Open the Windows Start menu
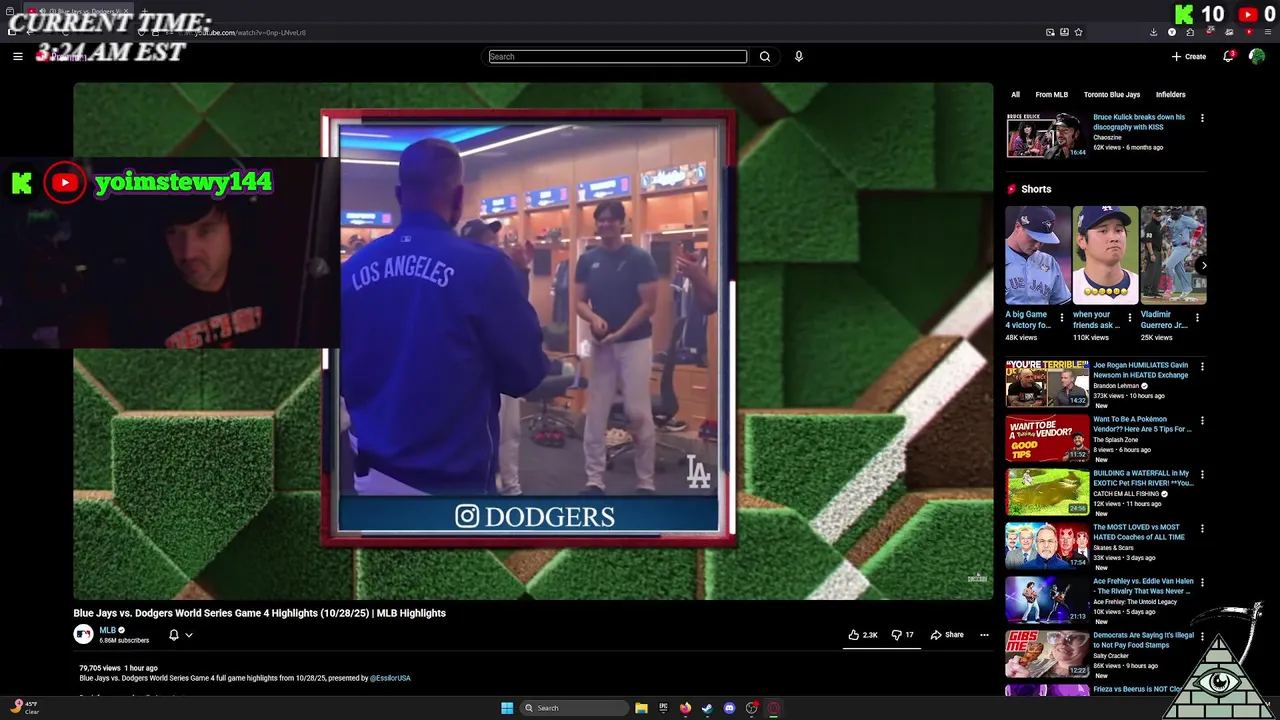The height and width of the screenshot is (720, 1280). point(507,708)
